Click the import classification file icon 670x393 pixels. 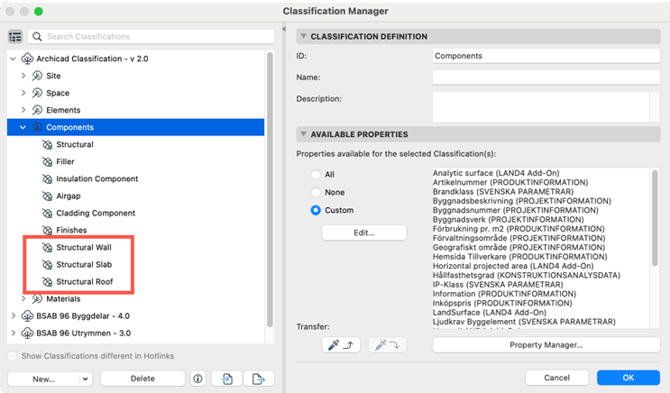click(x=227, y=378)
